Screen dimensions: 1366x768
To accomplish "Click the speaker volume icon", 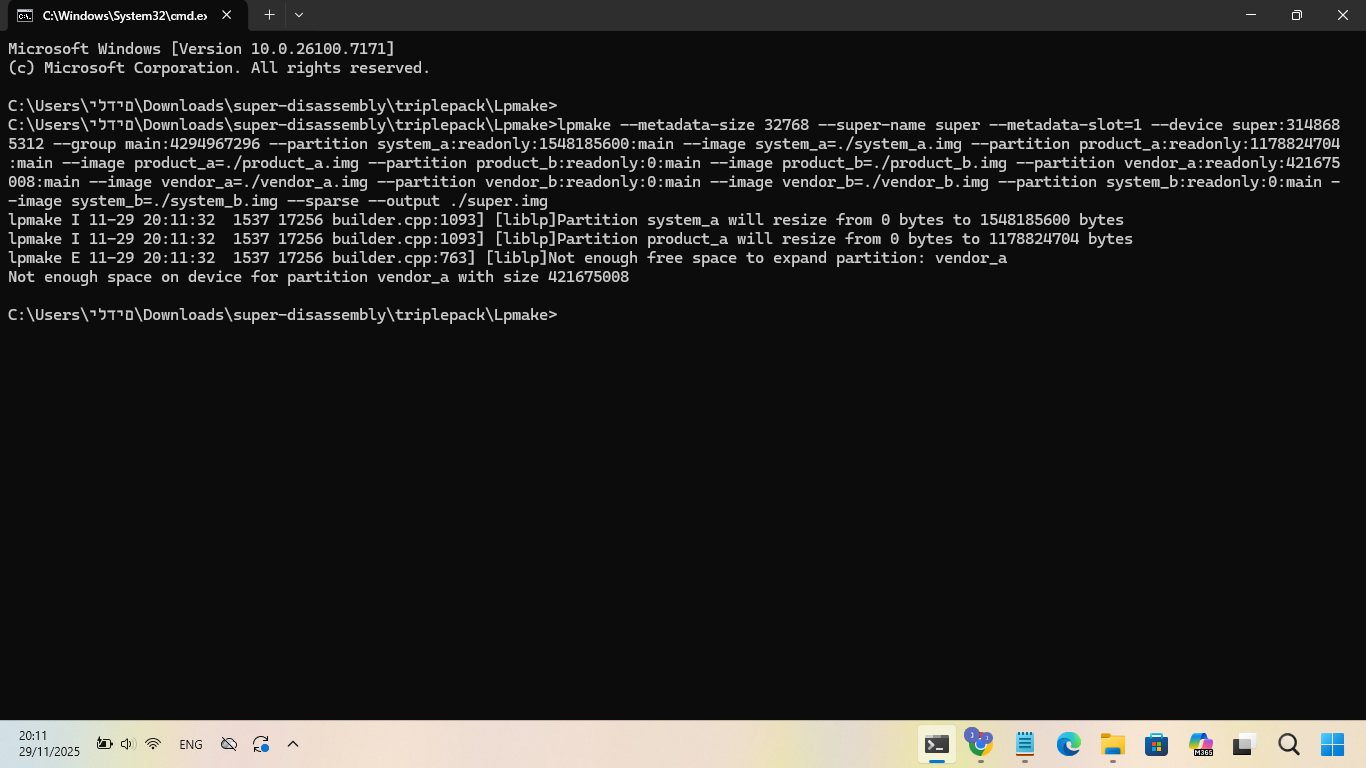I will (x=128, y=744).
